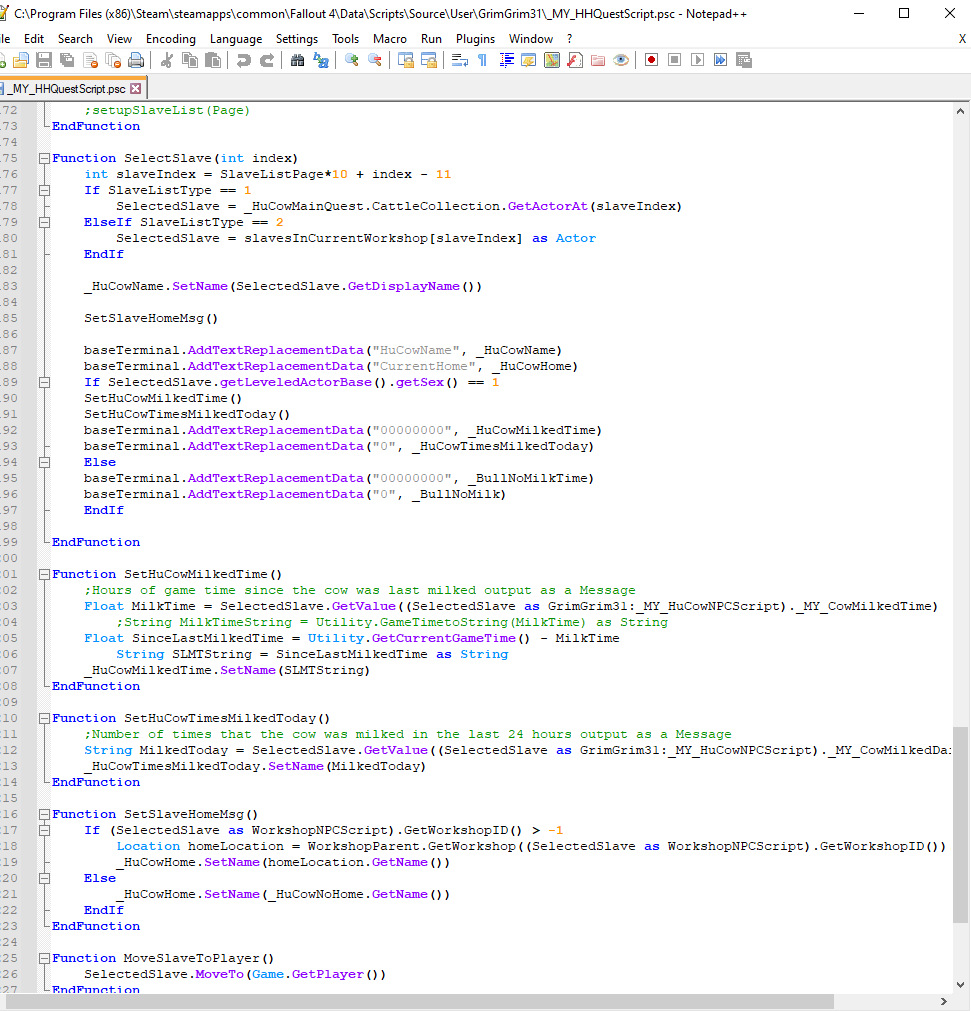Start macro recording with the red dot
Screen dimensions: 971x1011
(651, 61)
